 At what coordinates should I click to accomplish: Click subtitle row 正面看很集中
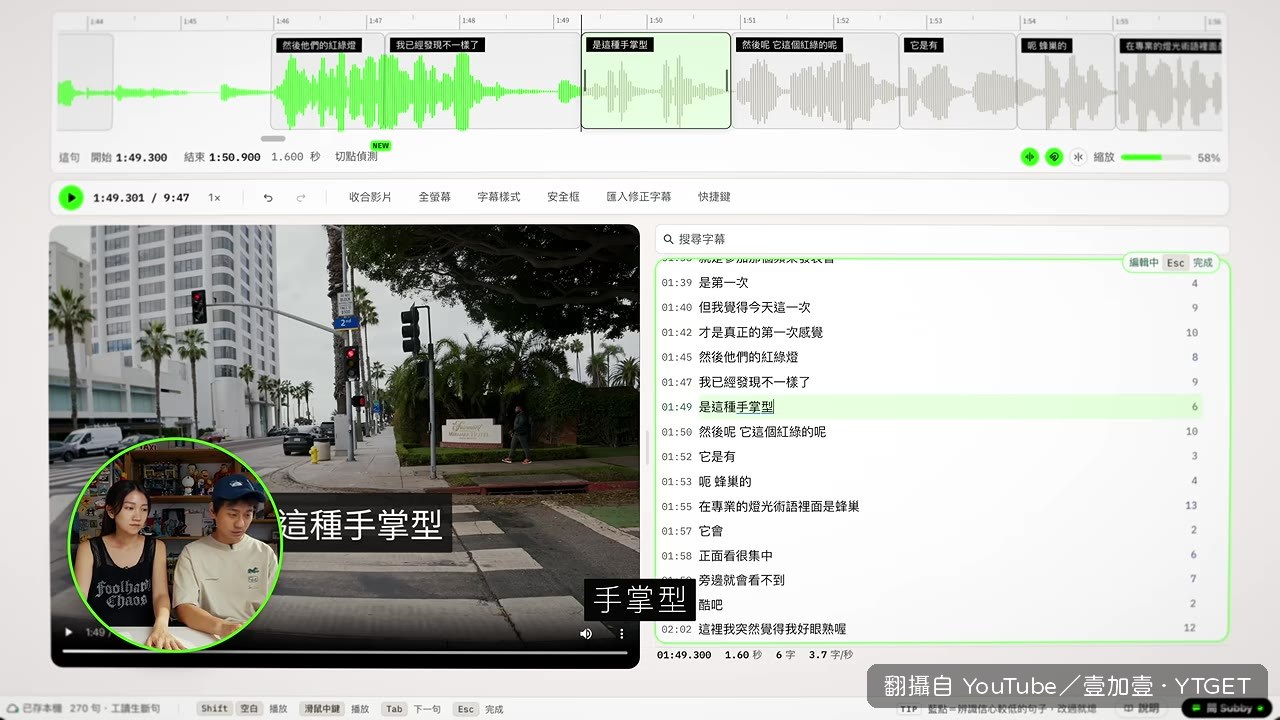click(x=929, y=556)
